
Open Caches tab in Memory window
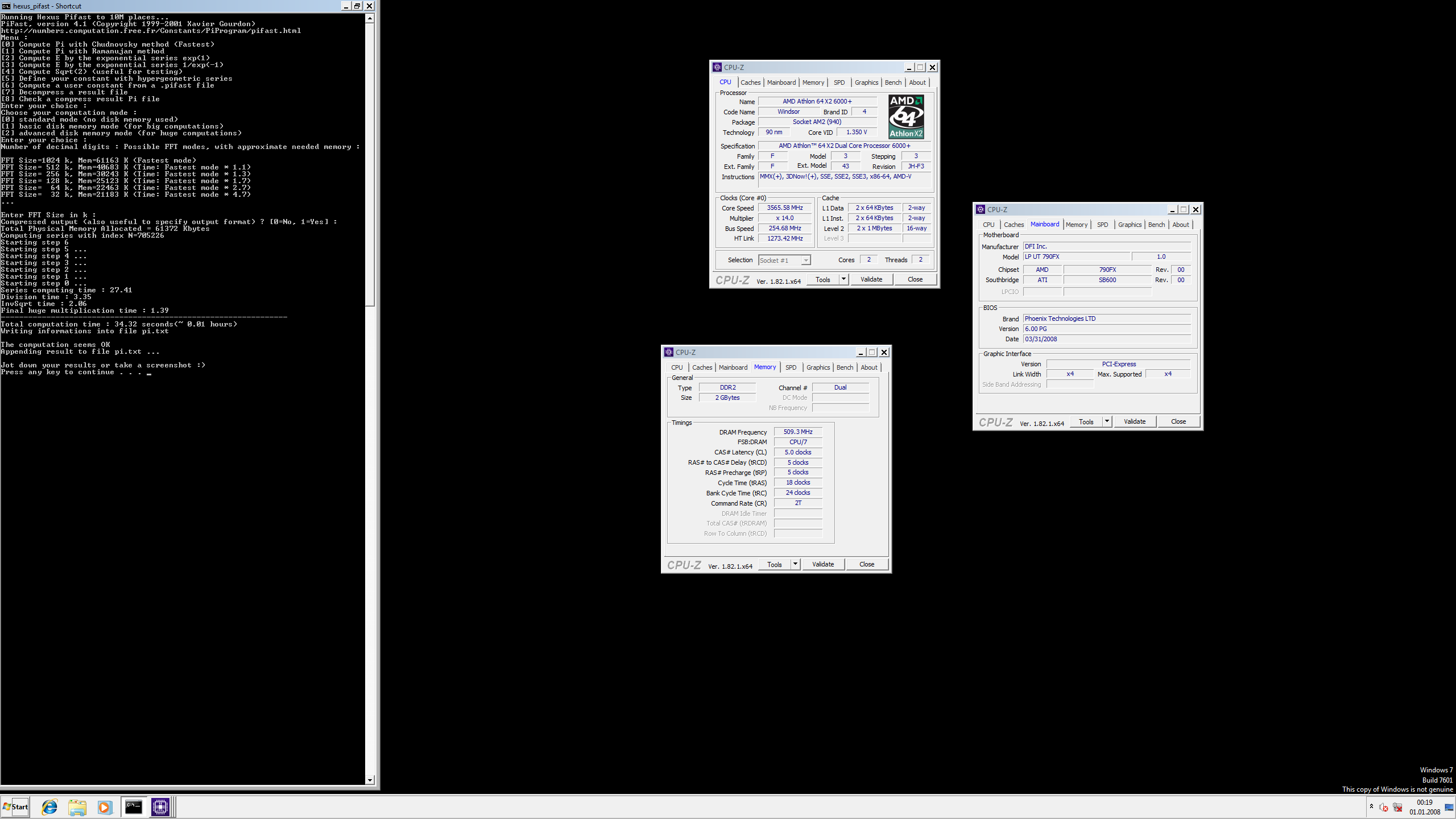point(702,367)
